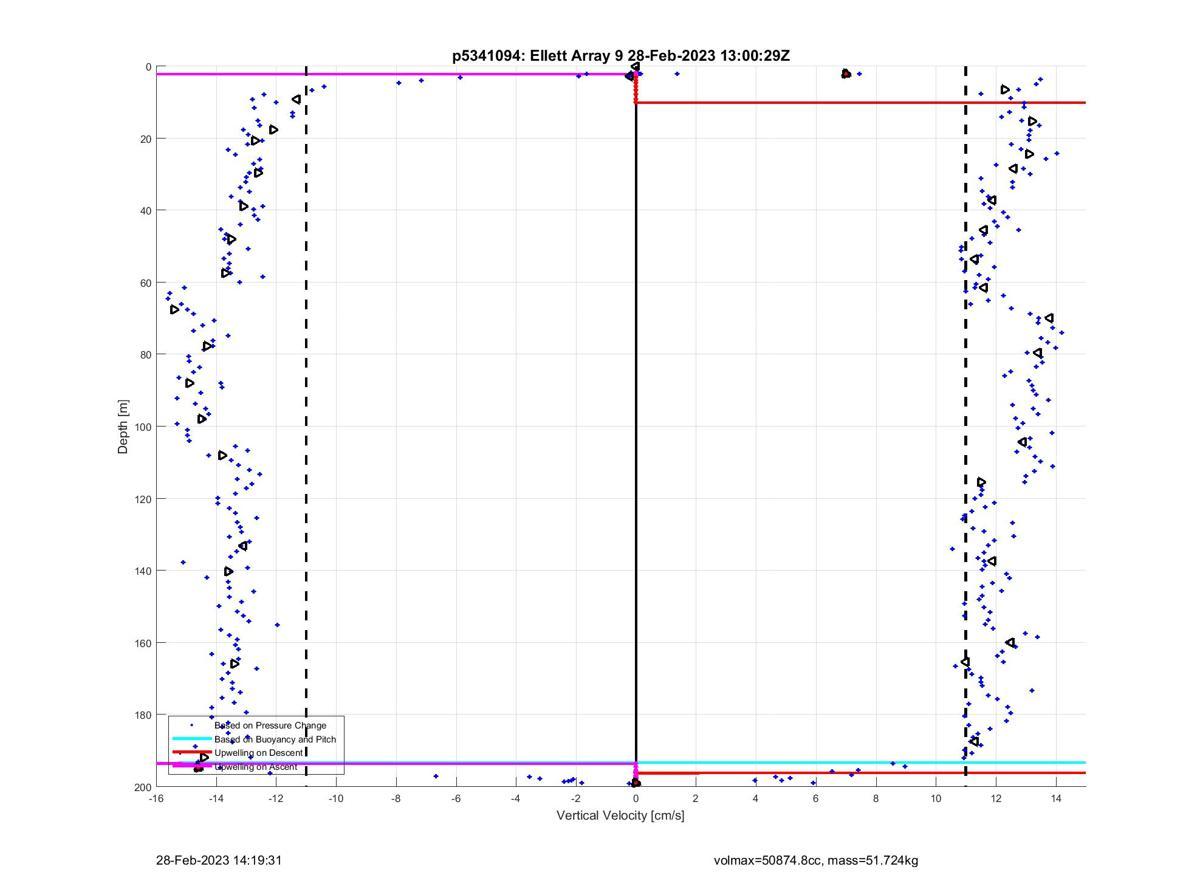The height and width of the screenshot is (885, 1200).
Task: Select legend entry 'Upwelling on Ascent'
Action: tap(256, 766)
